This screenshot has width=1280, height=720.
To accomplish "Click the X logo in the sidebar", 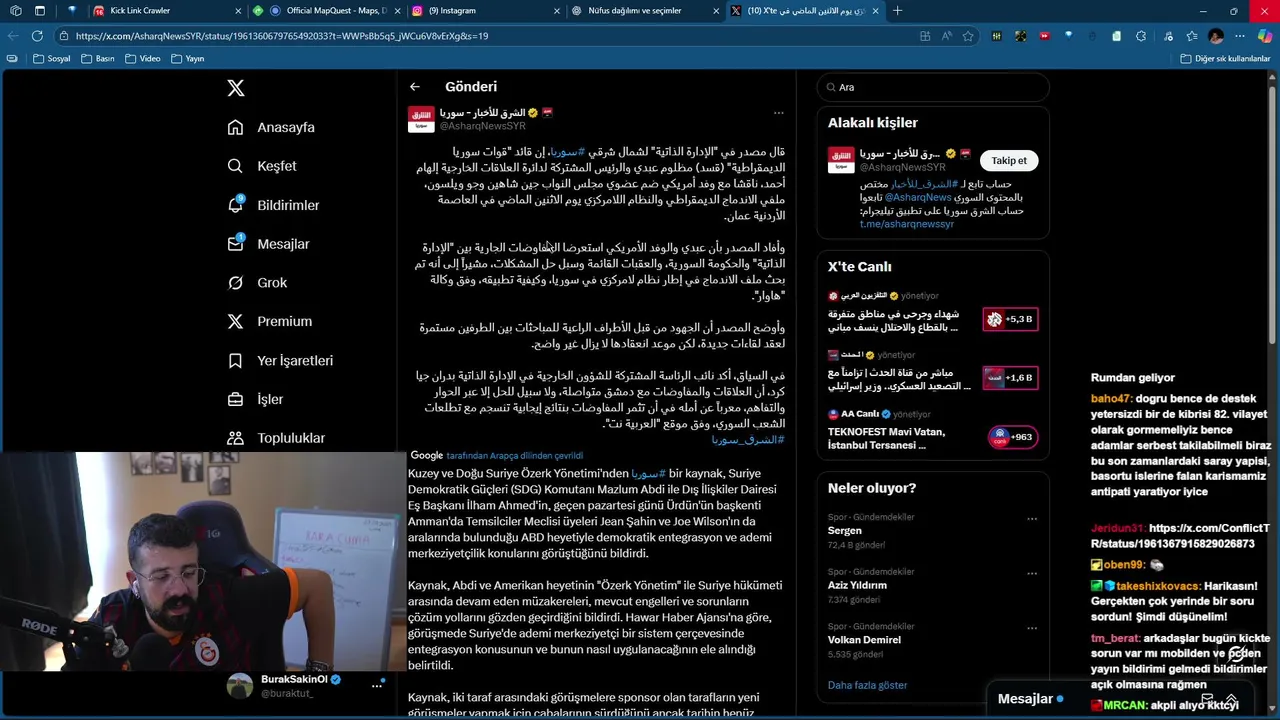I will [236, 88].
